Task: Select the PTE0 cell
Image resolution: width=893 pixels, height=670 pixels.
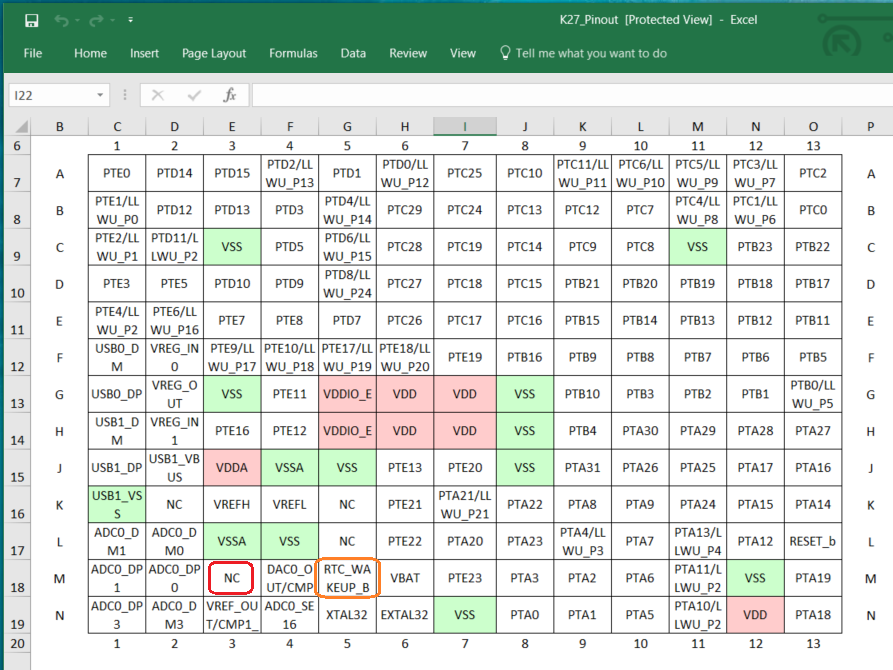Action: click(x=117, y=173)
